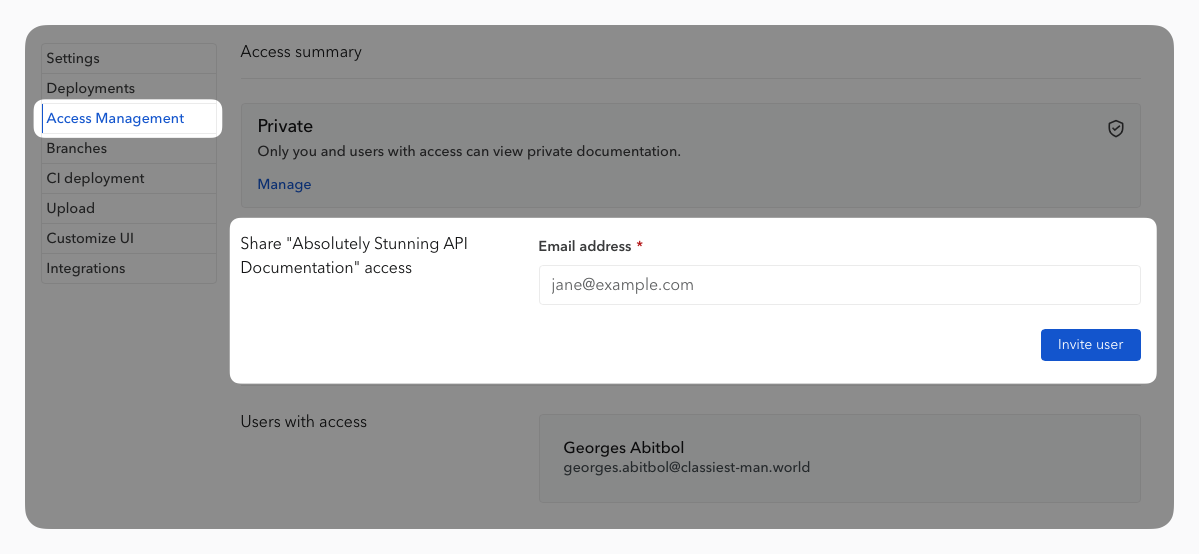The image size is (1199, 554).
Task: Open the Integrations section
Action: pos(85,269)
